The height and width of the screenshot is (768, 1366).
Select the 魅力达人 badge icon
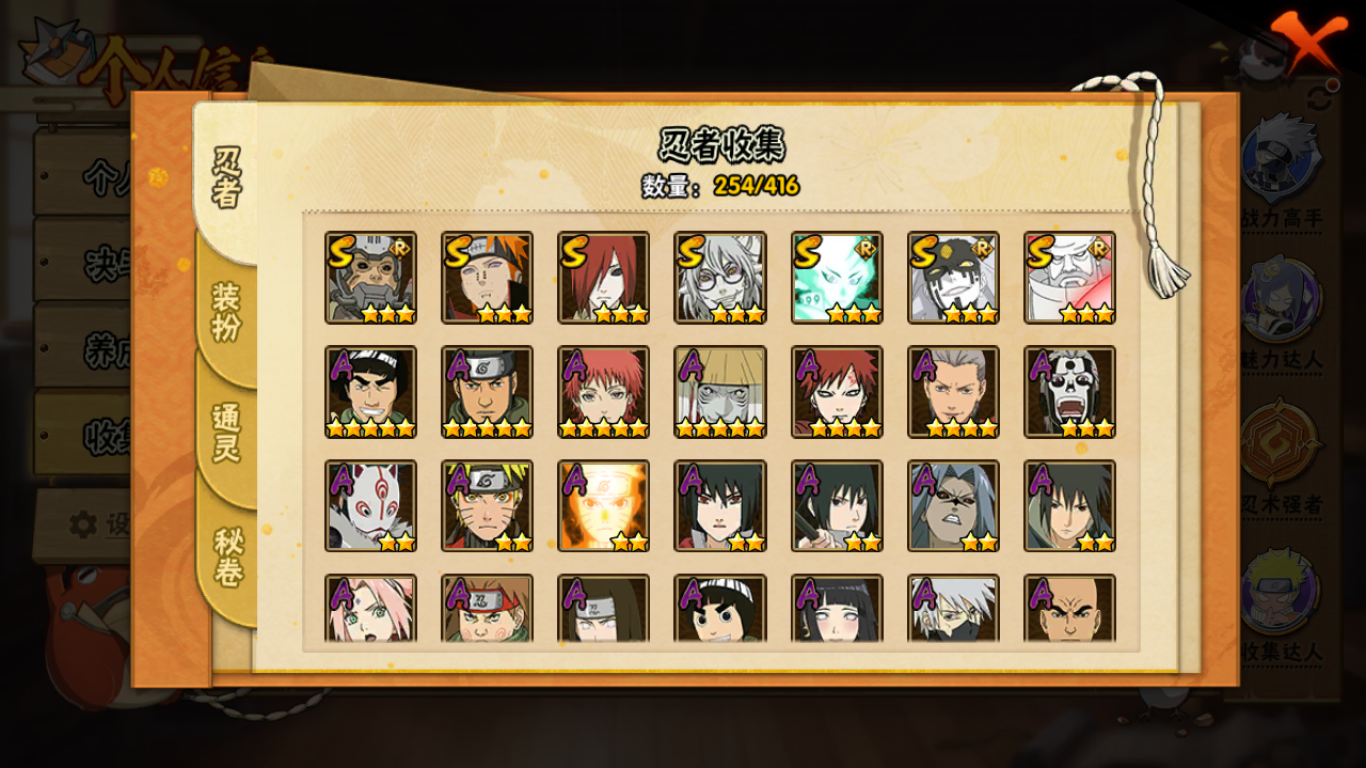1281,300
